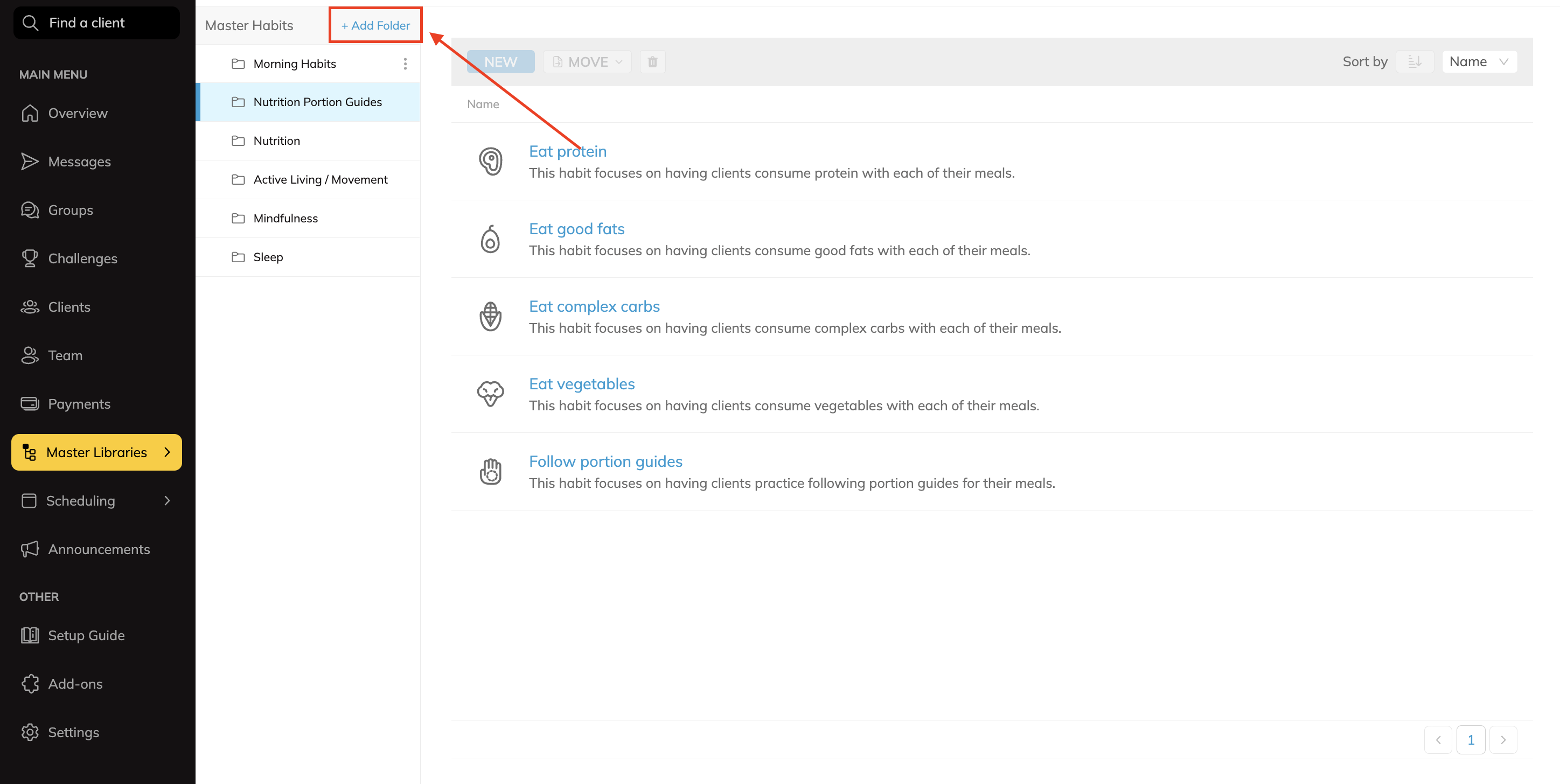The width and height of the screenshot is (1560, 784).
Task: Click the avocado icon for good fats
Action: (490, 239)
